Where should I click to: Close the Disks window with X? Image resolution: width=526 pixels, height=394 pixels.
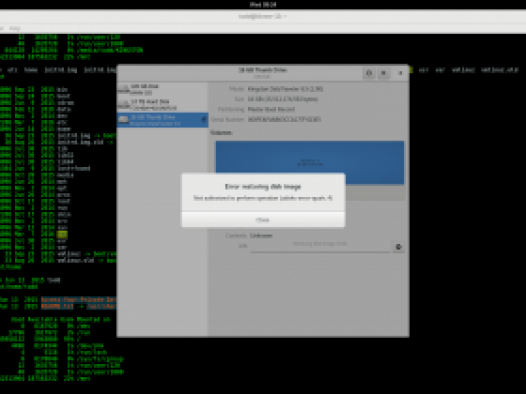pos(400,73)
